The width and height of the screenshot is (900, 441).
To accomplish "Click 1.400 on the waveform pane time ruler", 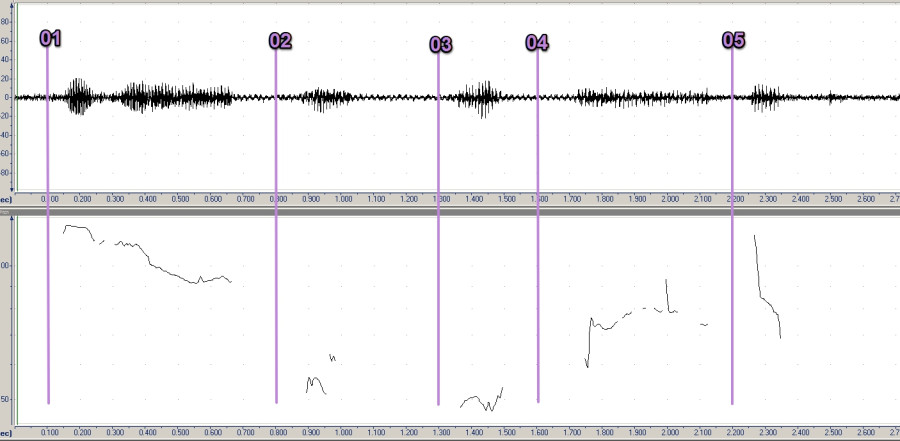I will tap(474, 199).
